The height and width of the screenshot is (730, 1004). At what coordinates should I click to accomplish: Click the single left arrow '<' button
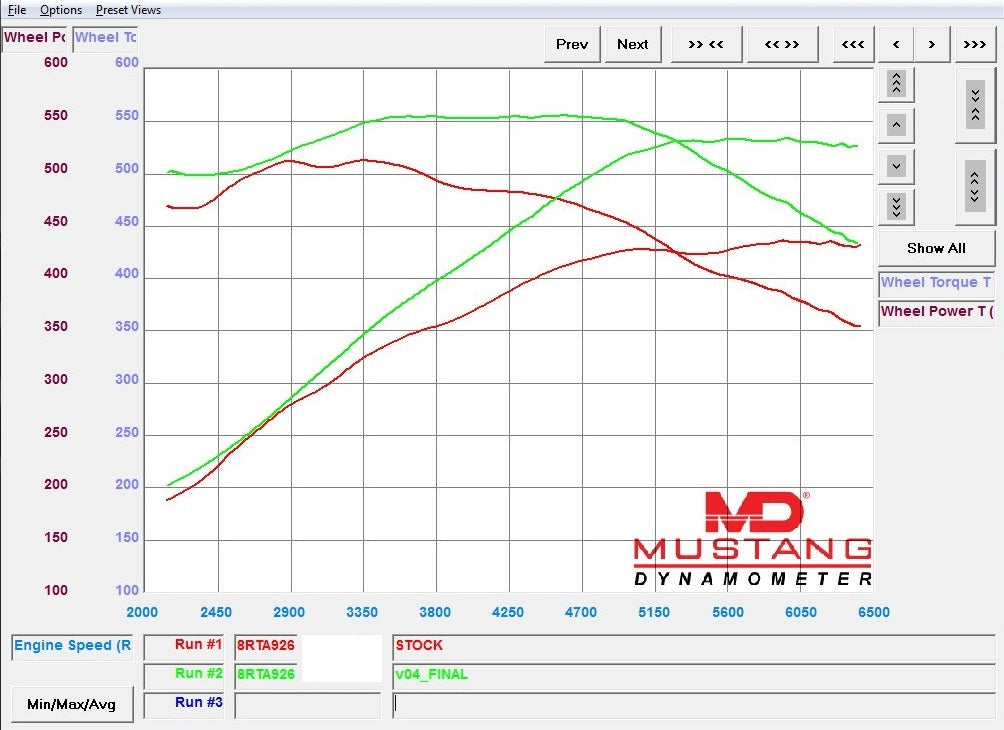pos(896,44)
